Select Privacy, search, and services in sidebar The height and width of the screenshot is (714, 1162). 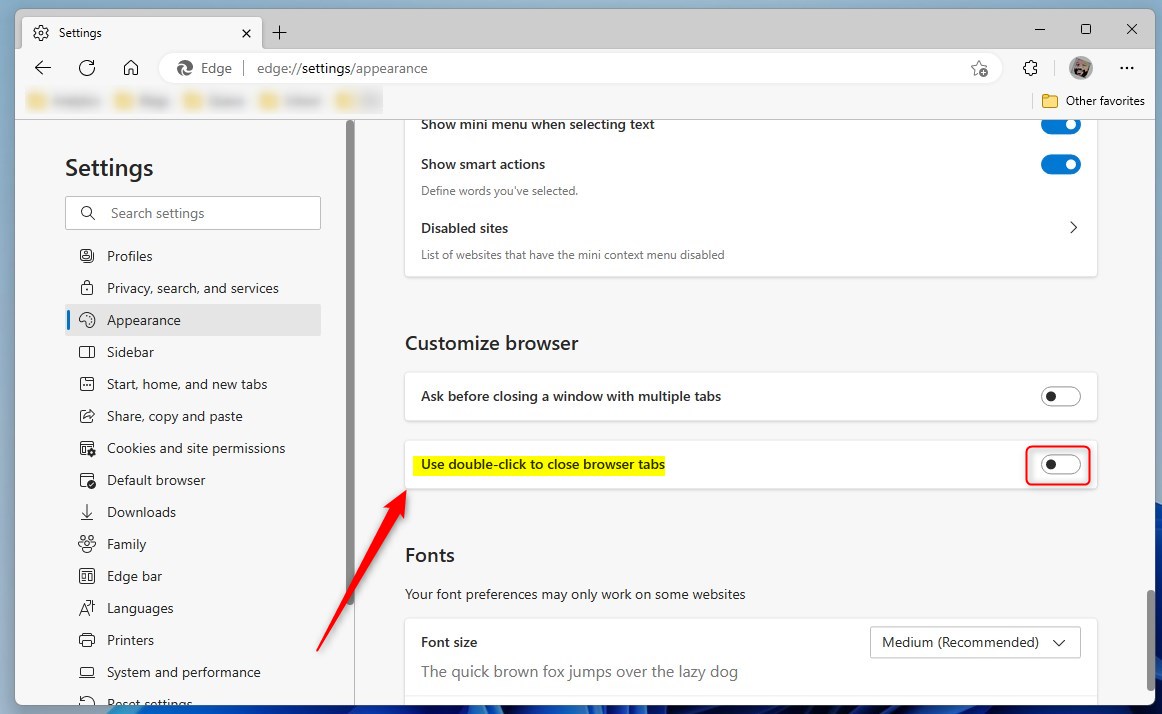[x=192, y=288]
